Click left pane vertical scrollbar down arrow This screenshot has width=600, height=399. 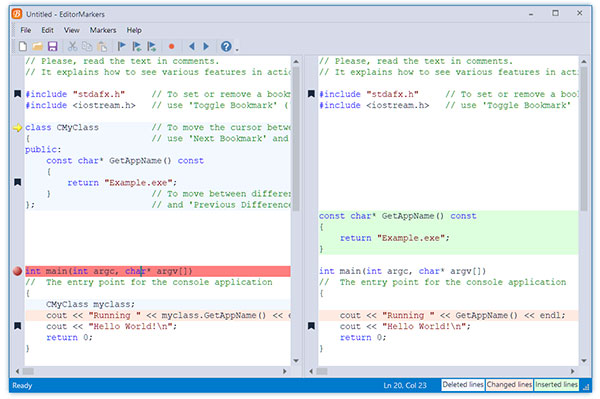click(x=296, y=360)
